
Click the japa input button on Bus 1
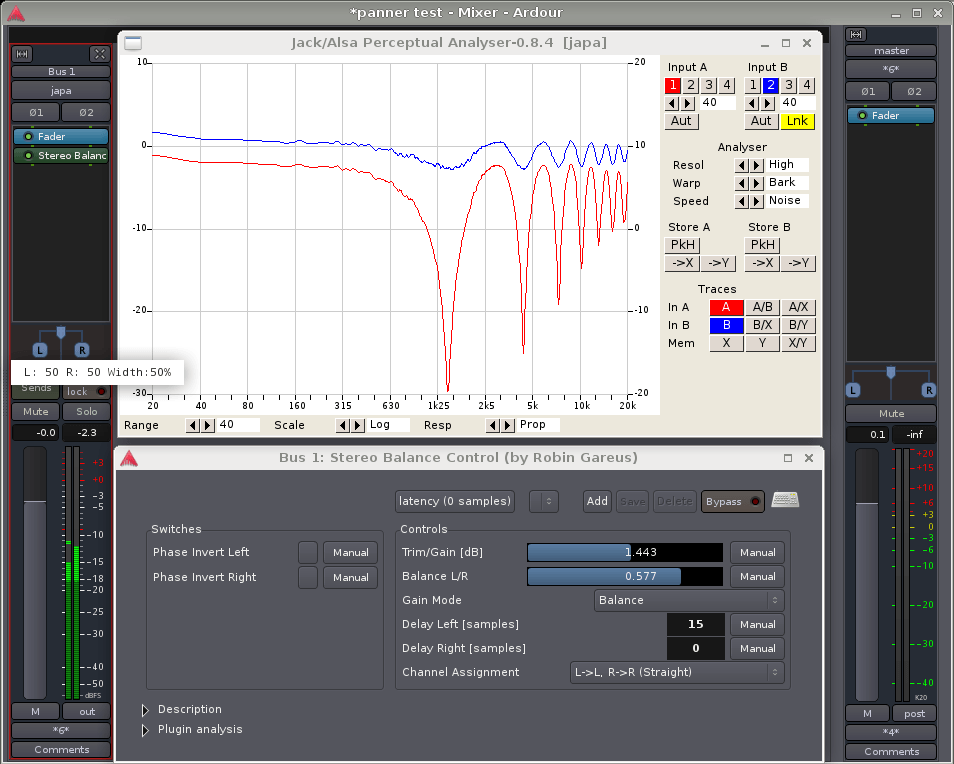[x=61, y=91]
